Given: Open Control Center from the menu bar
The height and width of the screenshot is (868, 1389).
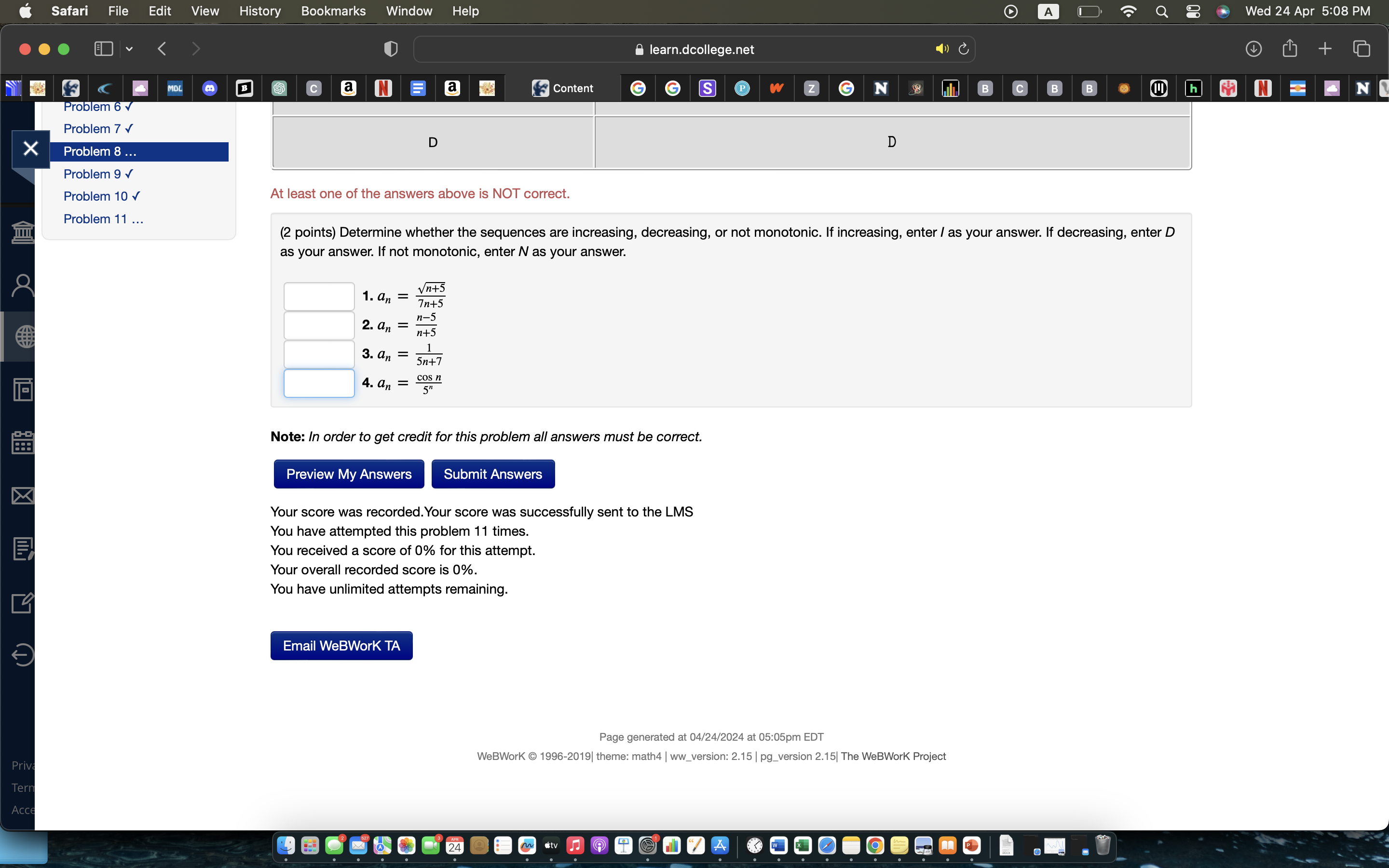Looking at the screenshot, I should (x=1193, y=11).
